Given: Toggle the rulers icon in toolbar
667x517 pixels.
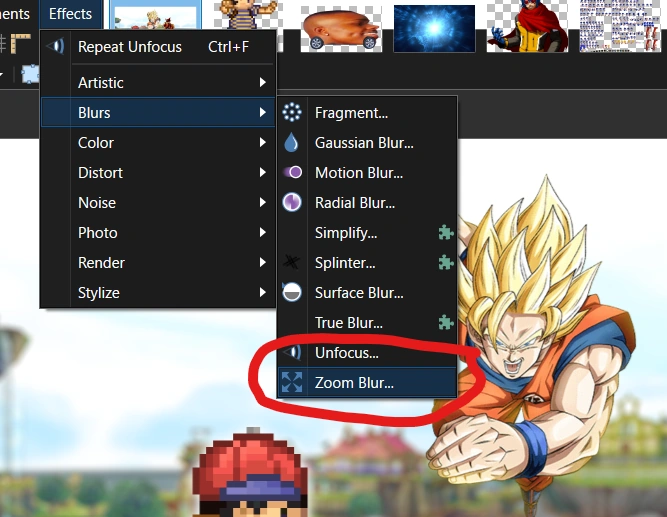Looking at the screenshot, I should (20, 43).
